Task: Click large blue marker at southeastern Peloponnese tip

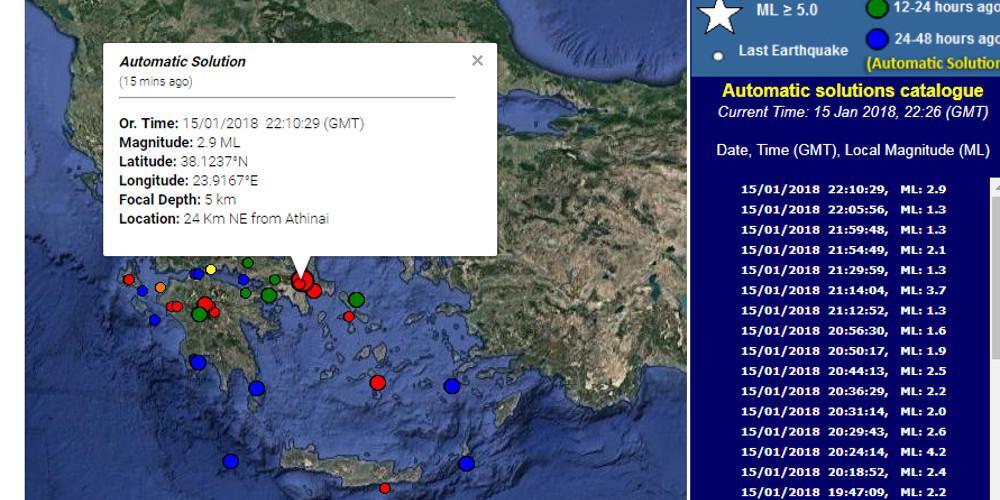Action: click(x=256, y=388)
